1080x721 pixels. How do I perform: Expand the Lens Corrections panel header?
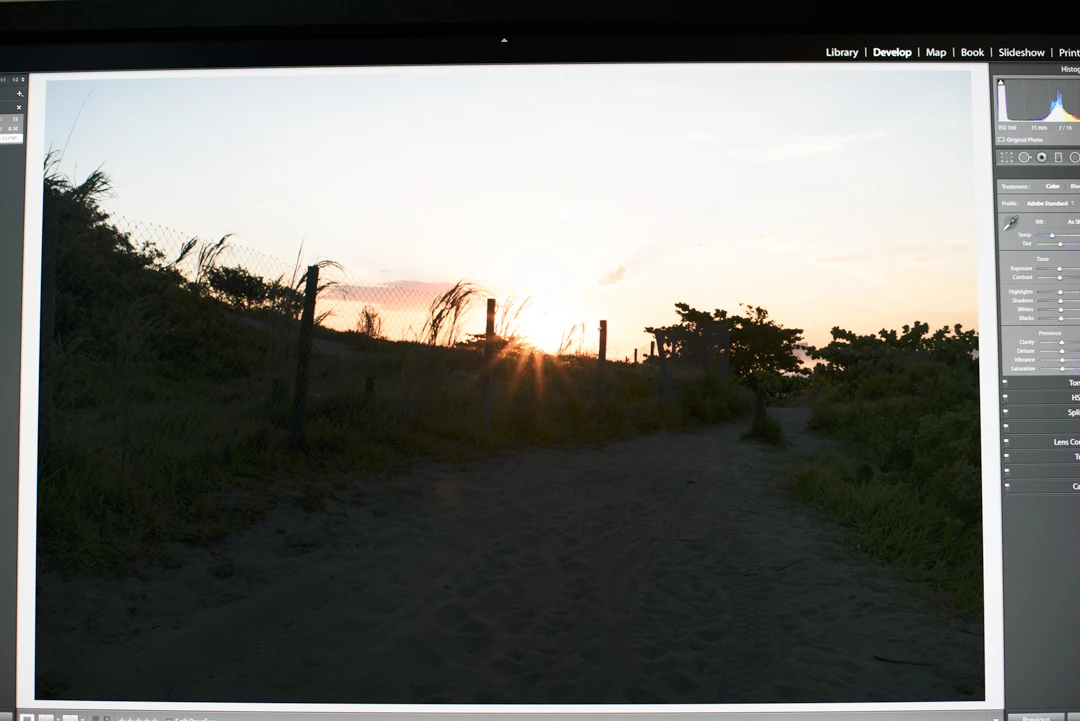click(x=1041, y=441)
